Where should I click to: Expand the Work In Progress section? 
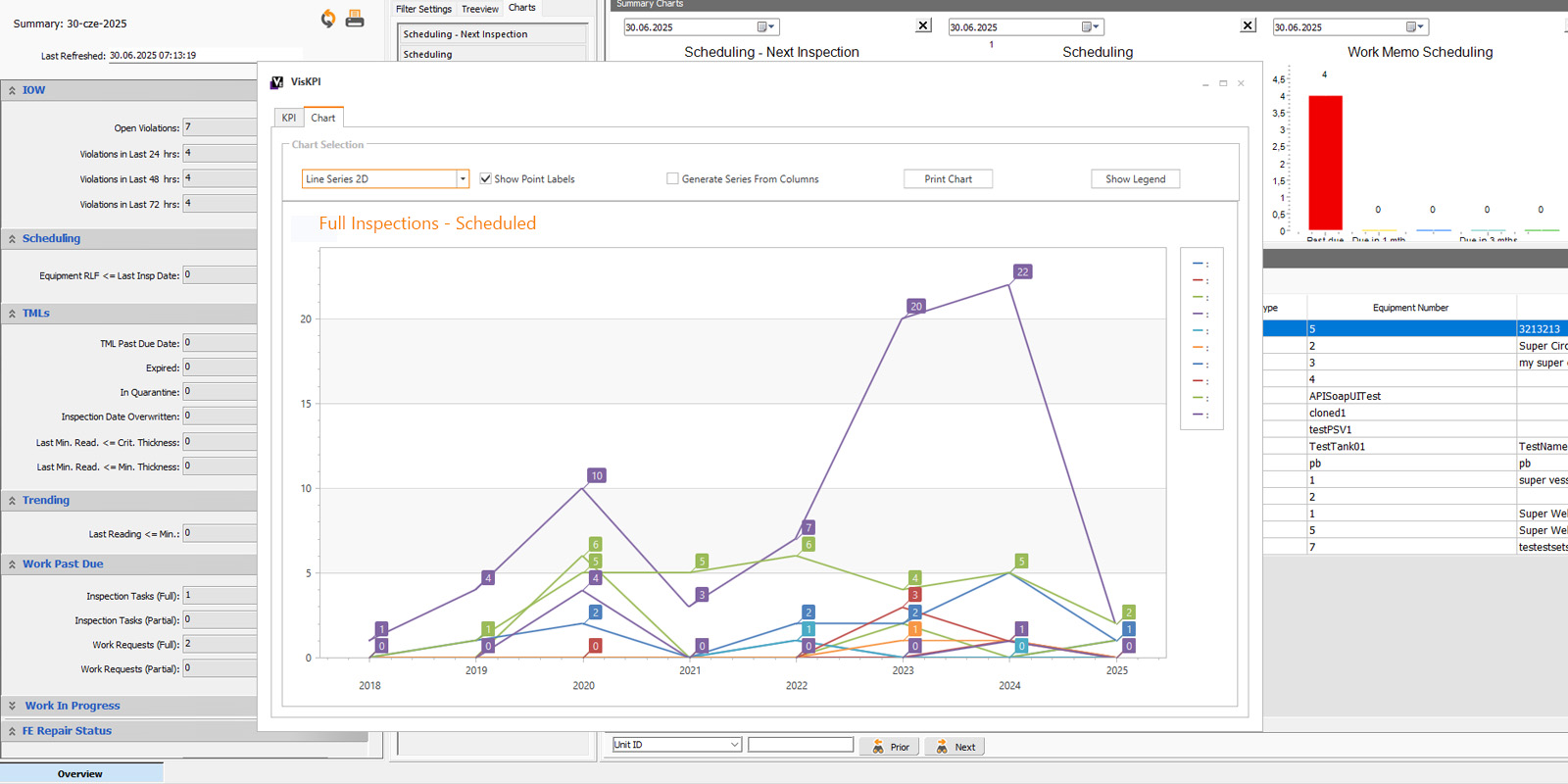tap(12, 706)
